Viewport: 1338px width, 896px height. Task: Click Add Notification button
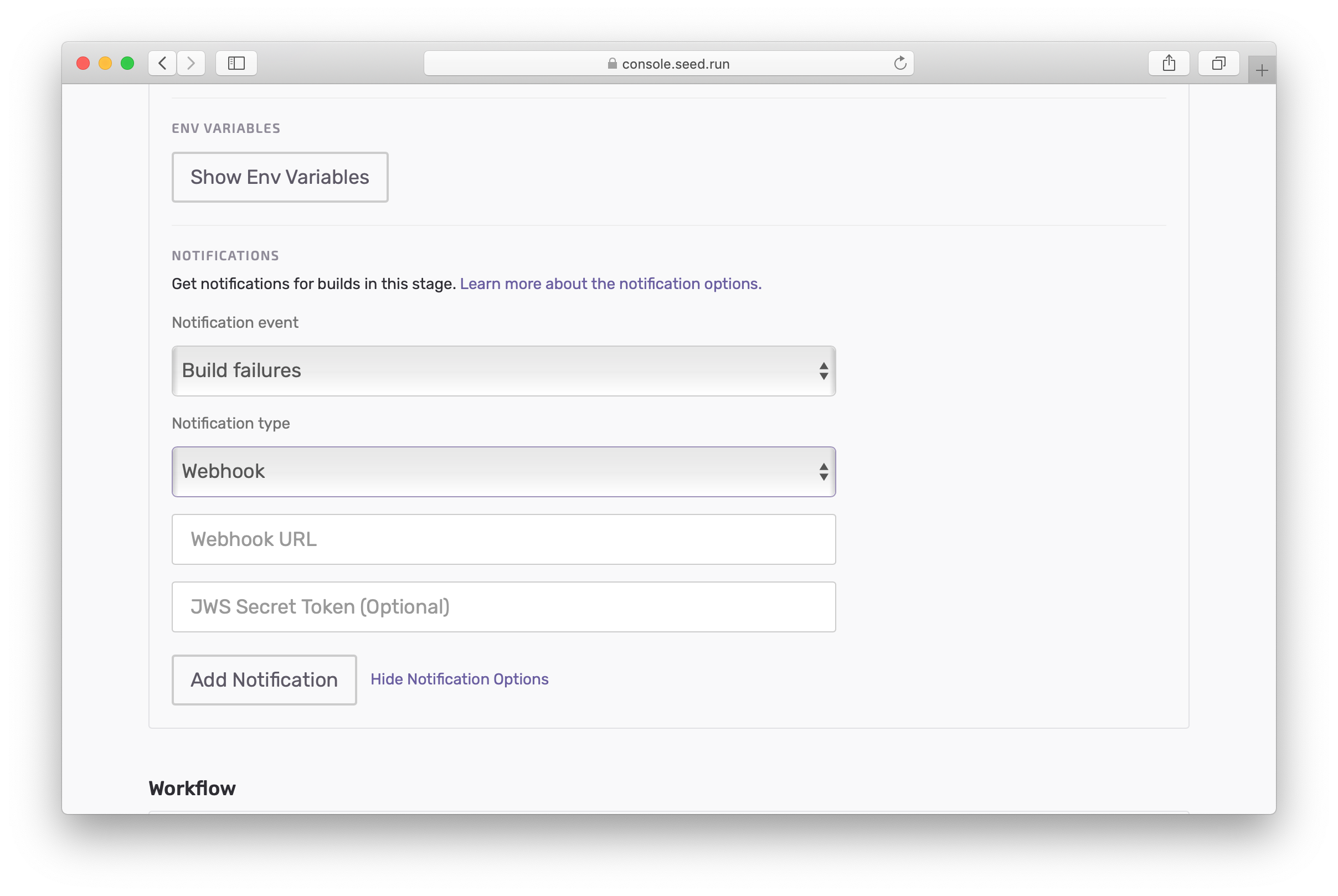[x=264, y=680]
